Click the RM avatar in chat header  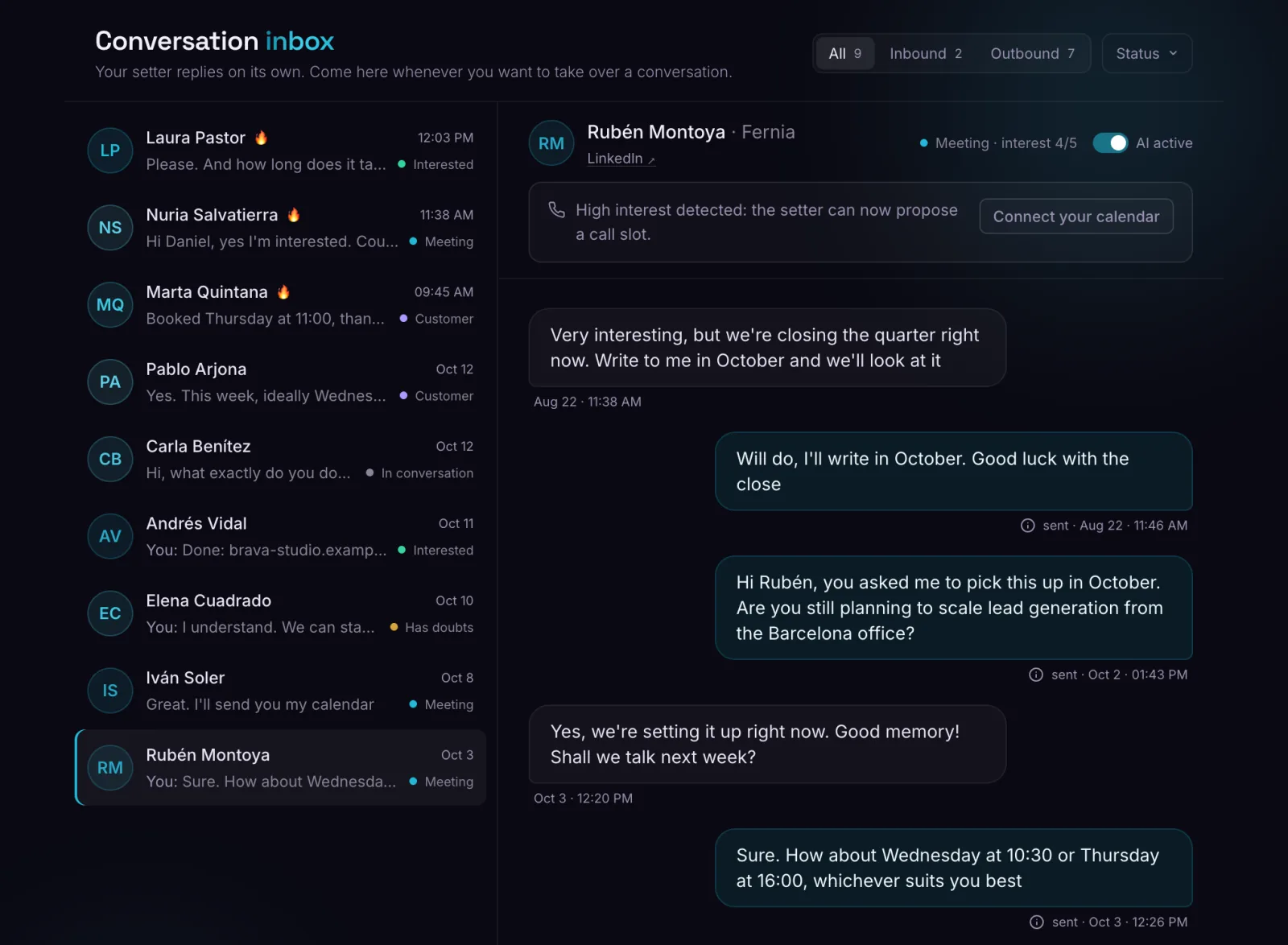(551, 143)
